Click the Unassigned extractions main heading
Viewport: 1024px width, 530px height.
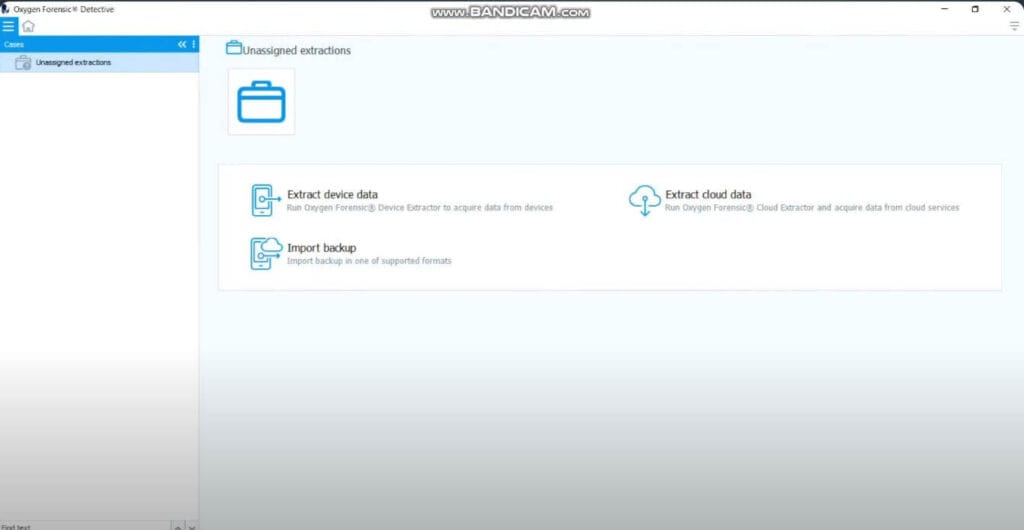click(296, 50)
